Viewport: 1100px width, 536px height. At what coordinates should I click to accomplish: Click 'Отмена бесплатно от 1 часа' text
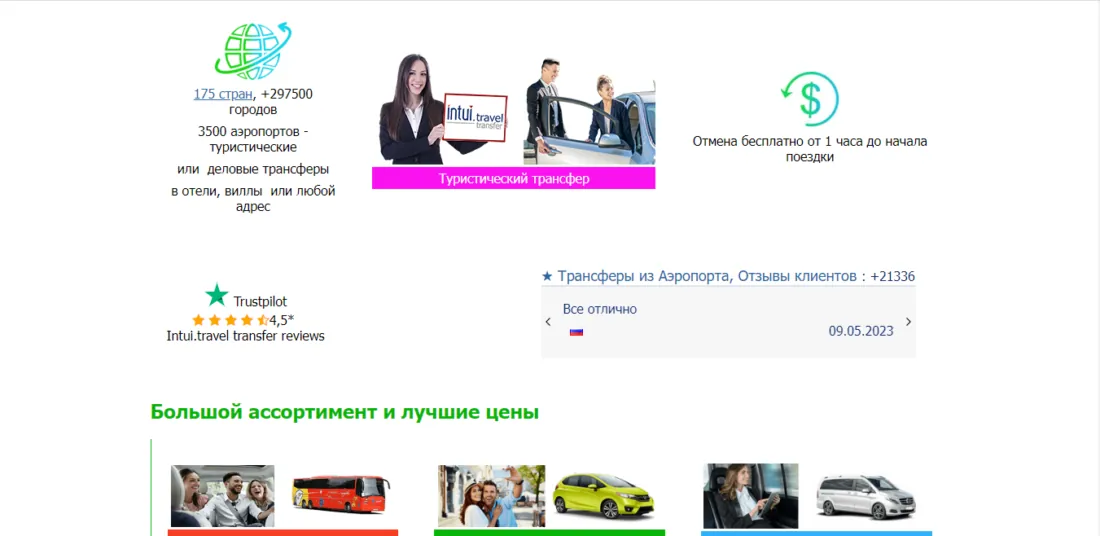tap(810, 149)
